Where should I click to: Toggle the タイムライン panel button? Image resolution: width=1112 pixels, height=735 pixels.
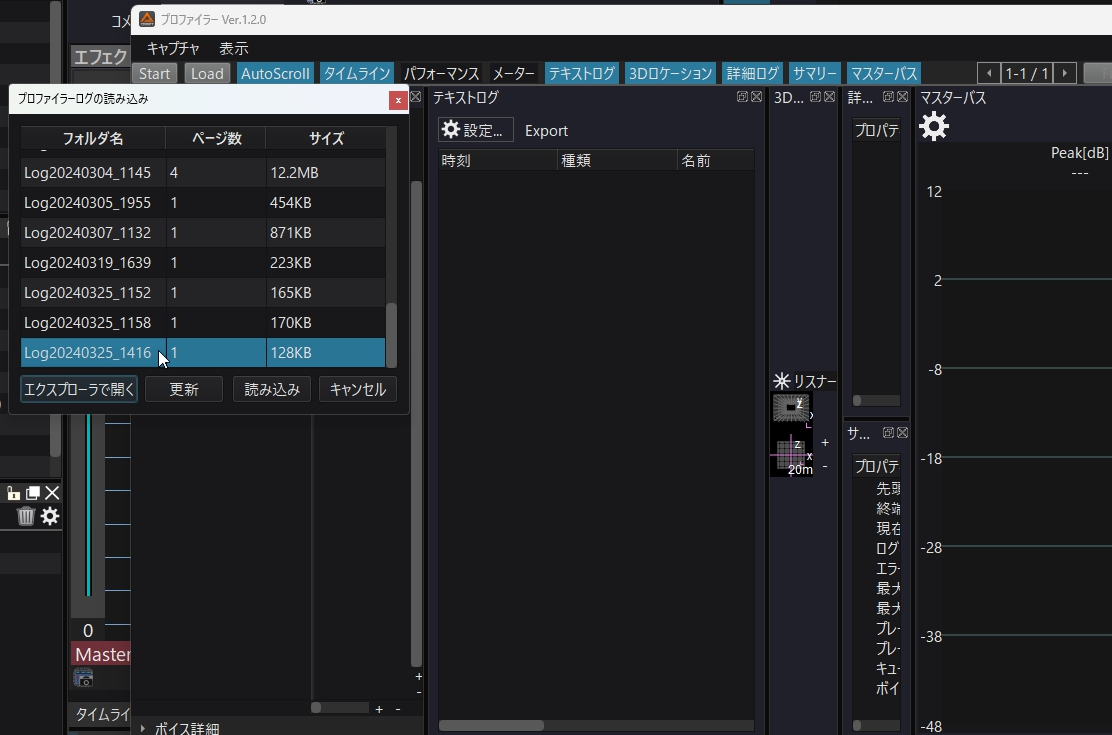pos(357,73)
